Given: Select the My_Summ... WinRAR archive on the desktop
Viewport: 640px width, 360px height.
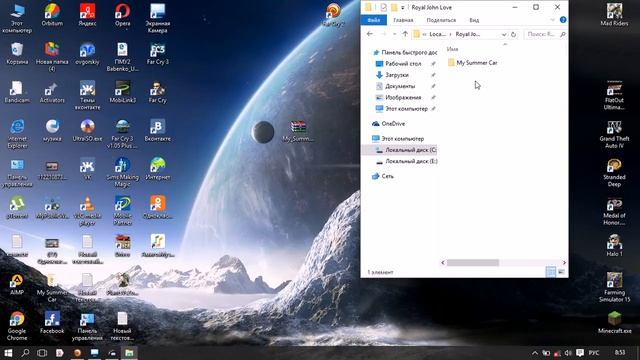Looking at the screenshot, I should (298, 131).
